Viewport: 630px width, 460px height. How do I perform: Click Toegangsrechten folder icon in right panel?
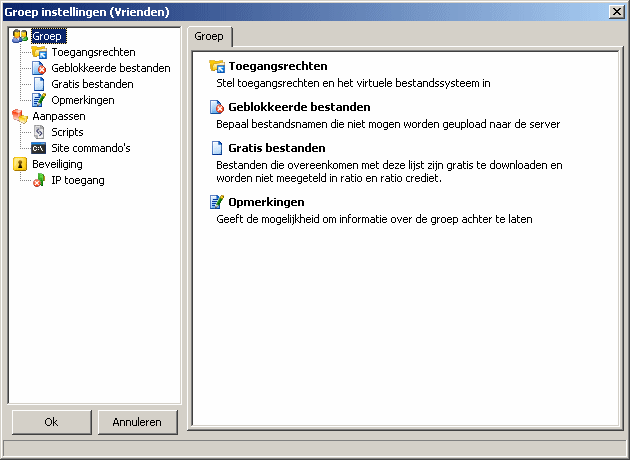217,66
